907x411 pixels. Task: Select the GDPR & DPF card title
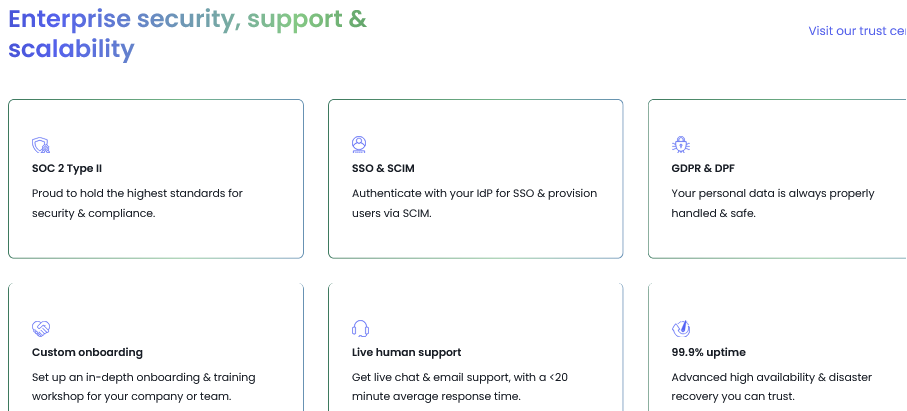pos(703,169)
